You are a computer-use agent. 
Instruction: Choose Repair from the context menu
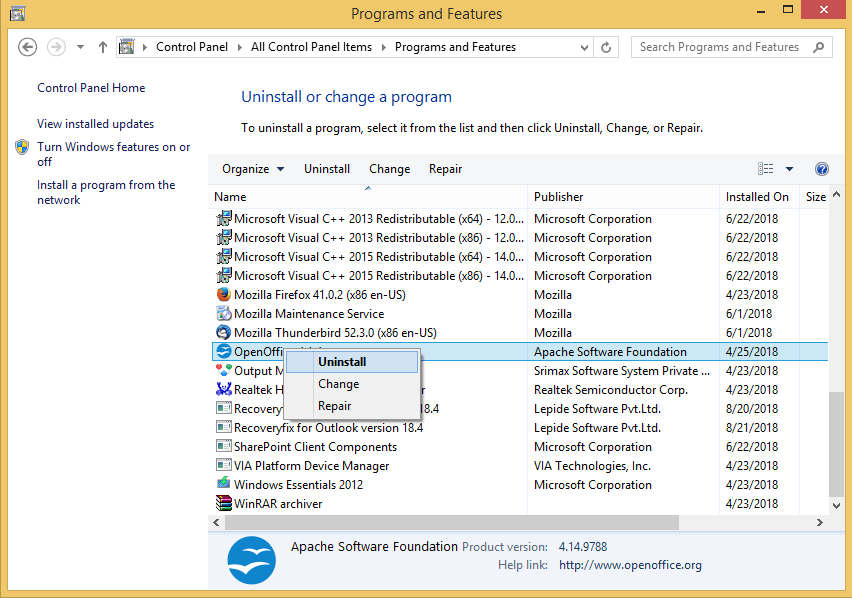point(352,406)
